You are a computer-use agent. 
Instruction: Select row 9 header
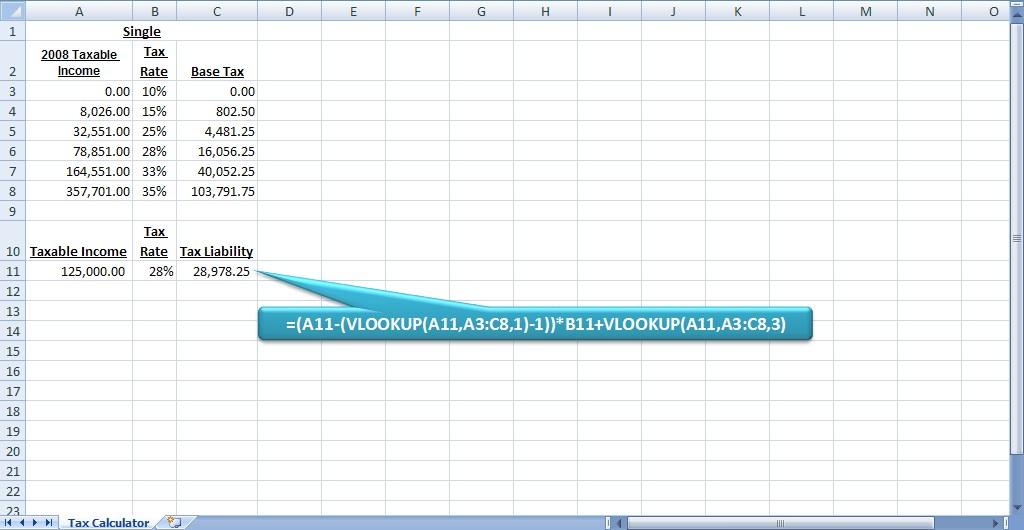(12, 211)
